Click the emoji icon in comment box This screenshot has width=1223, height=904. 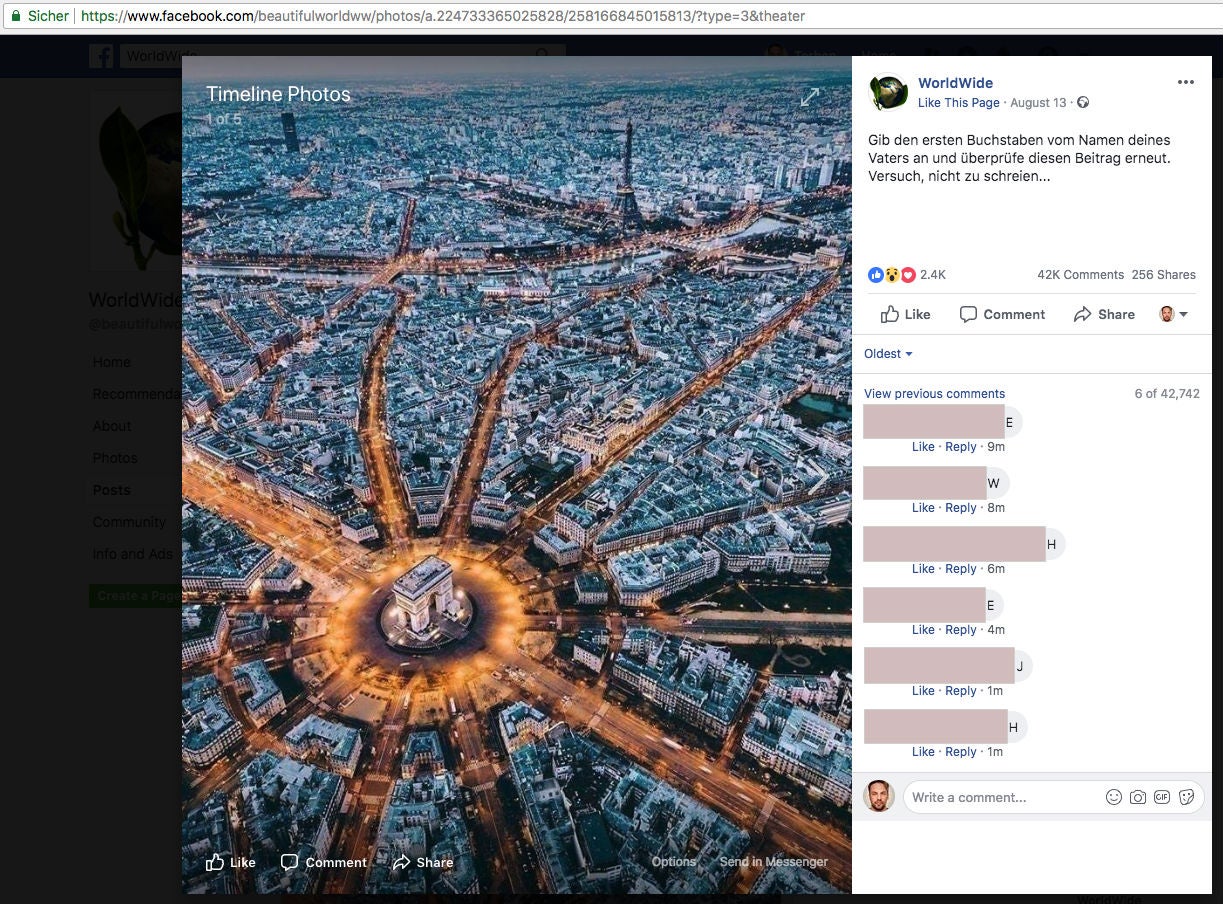[x=1113, y=797]
